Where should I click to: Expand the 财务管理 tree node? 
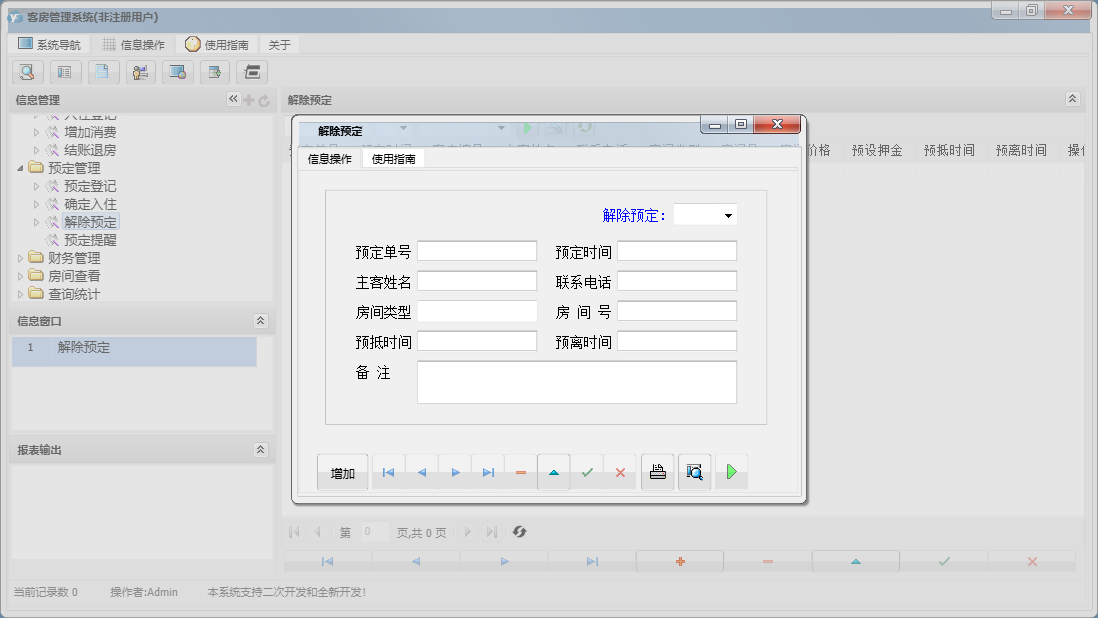point(21,257)
